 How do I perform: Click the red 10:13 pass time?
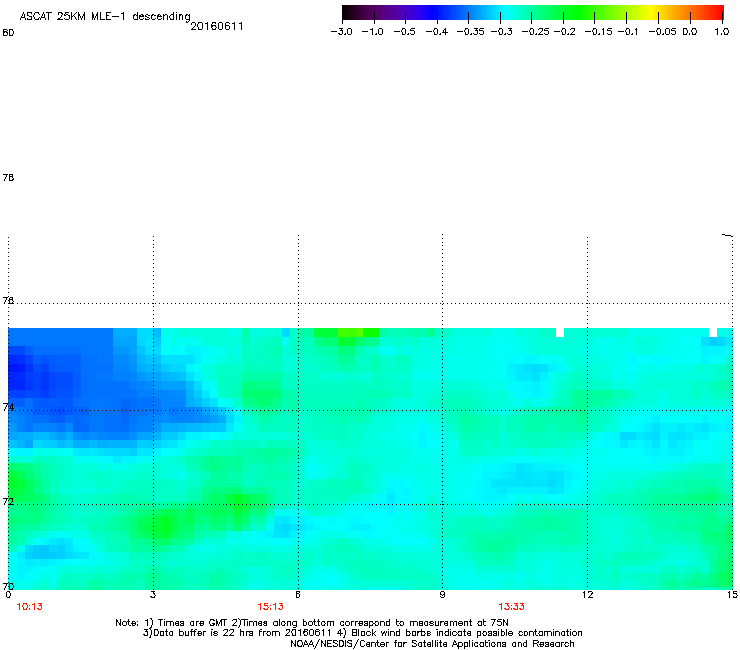click(x=29, y=607)
